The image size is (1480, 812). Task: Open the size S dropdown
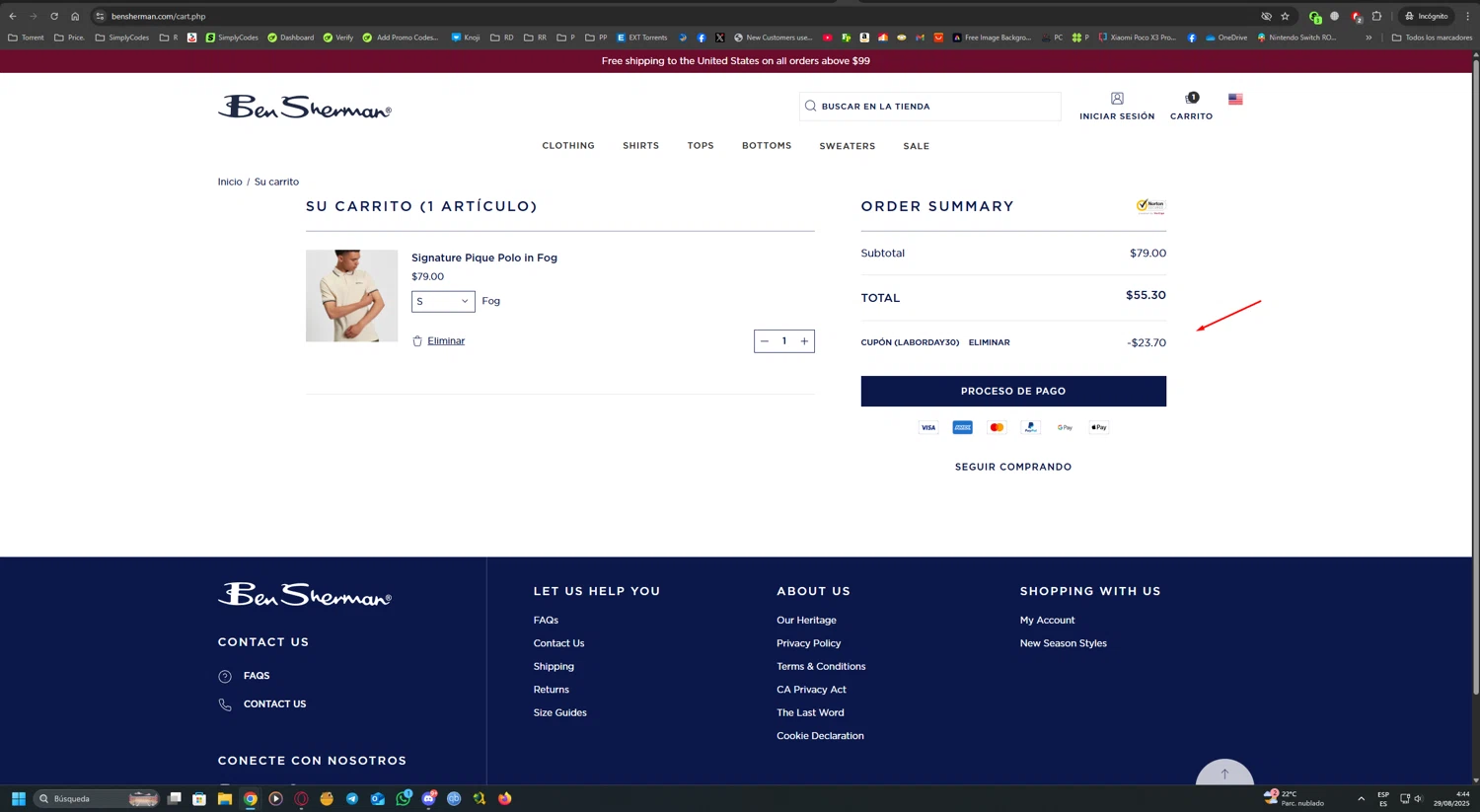[x=443, y=302]
